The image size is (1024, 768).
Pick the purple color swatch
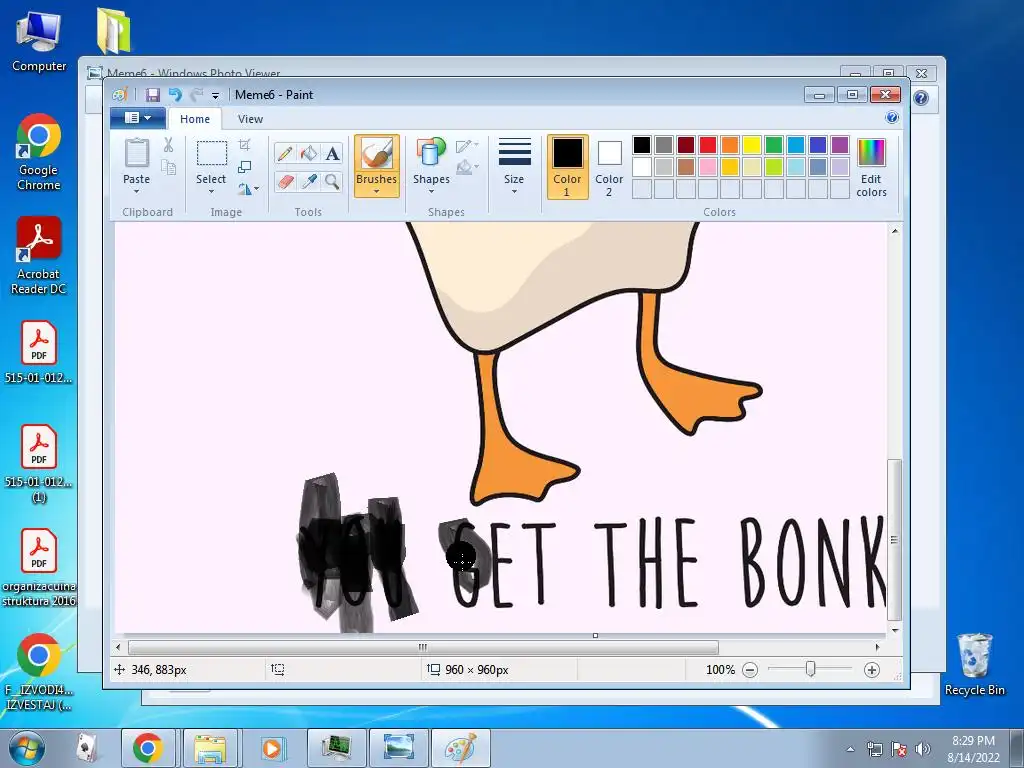[840, 145]
